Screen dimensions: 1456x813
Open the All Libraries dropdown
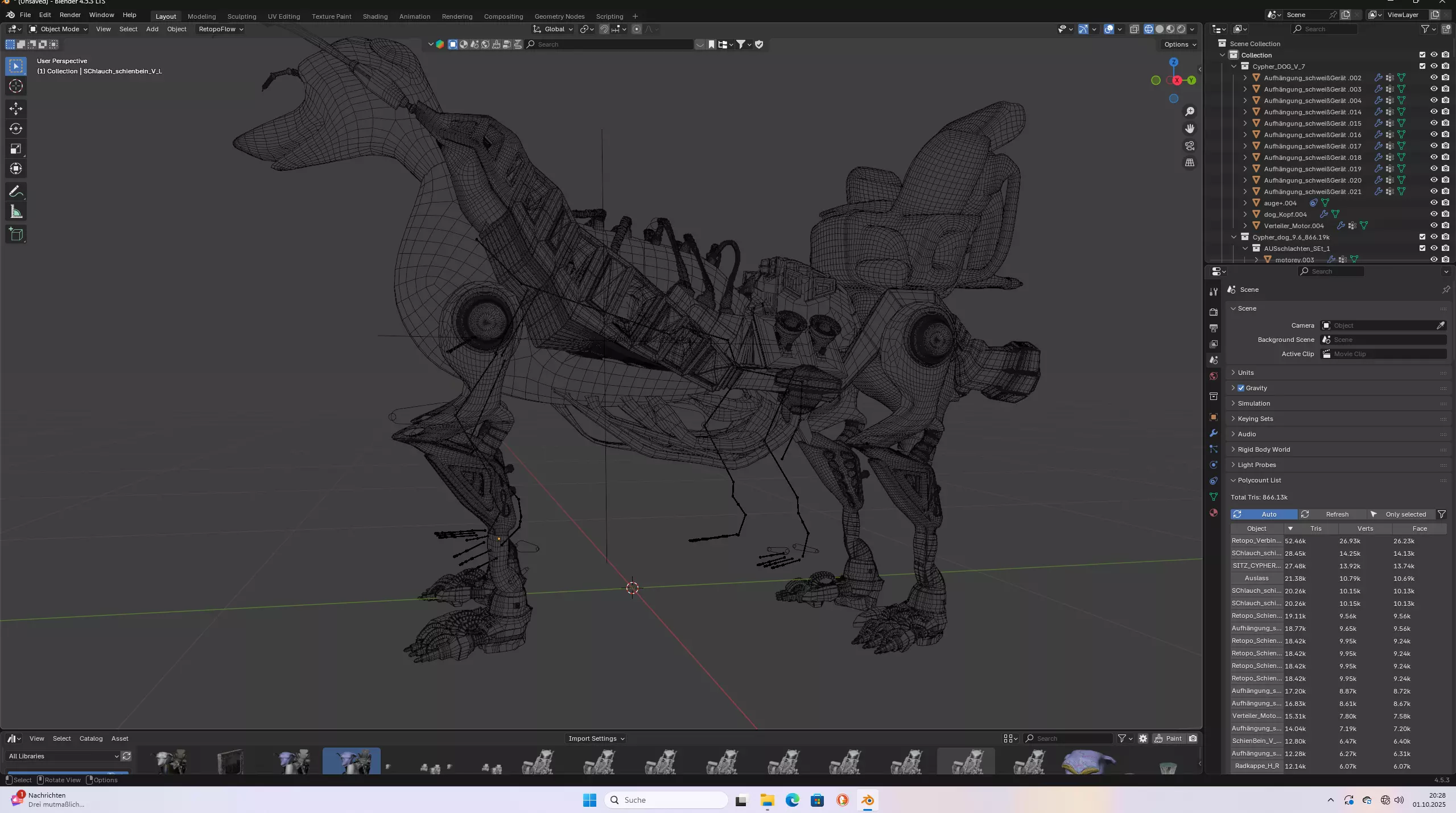(x=64, y=756)
